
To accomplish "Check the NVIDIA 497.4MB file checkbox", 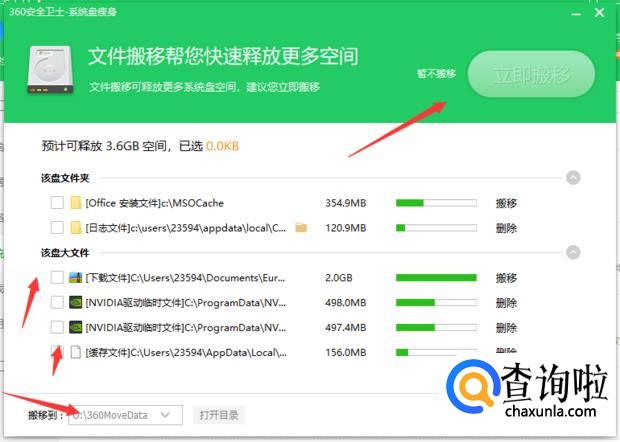I will tap(57, 327).
